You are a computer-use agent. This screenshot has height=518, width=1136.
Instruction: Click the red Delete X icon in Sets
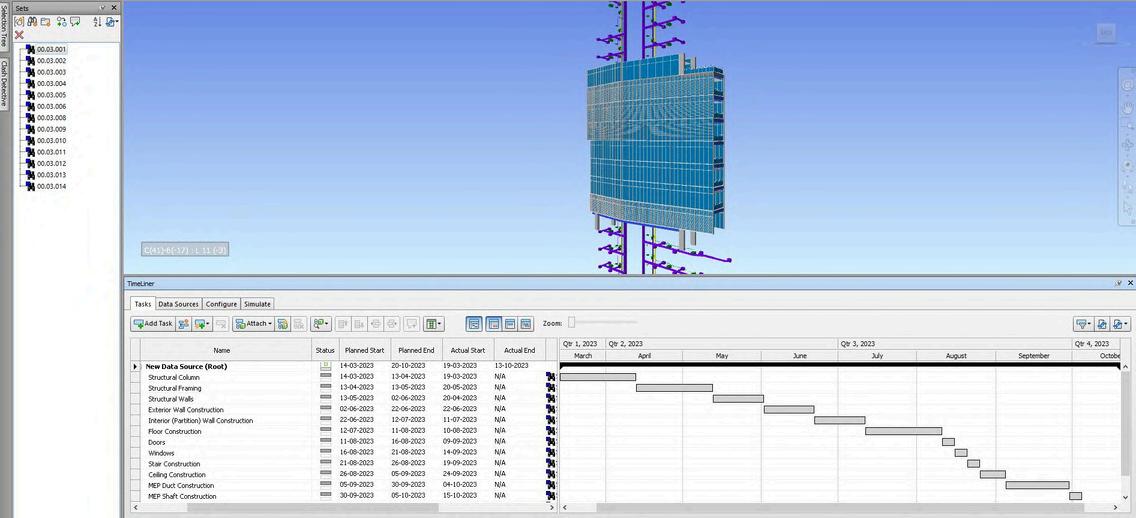click(x=20, y=35)
